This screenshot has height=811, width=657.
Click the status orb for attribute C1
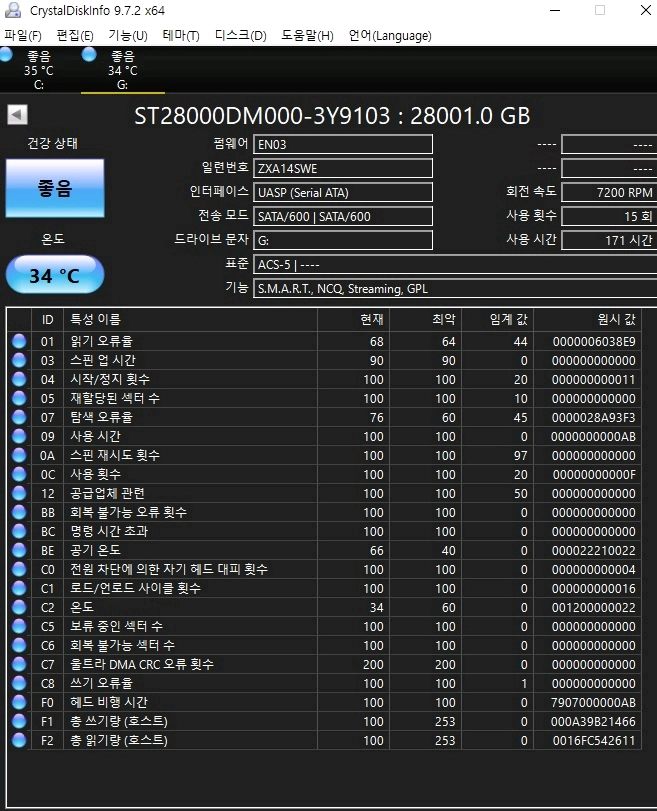coord(19,588)
